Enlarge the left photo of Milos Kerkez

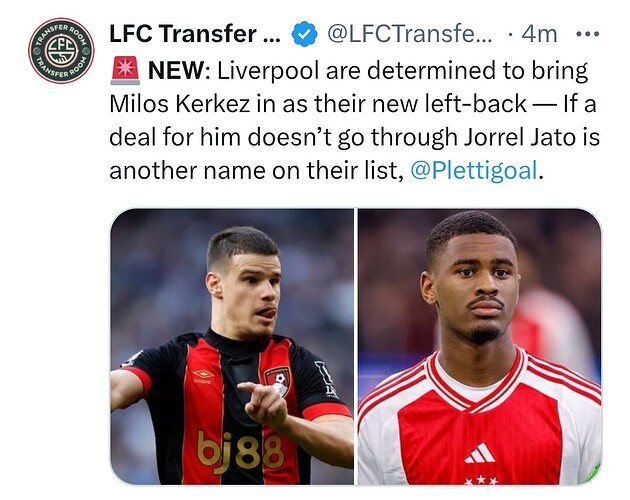coord(231,347)
